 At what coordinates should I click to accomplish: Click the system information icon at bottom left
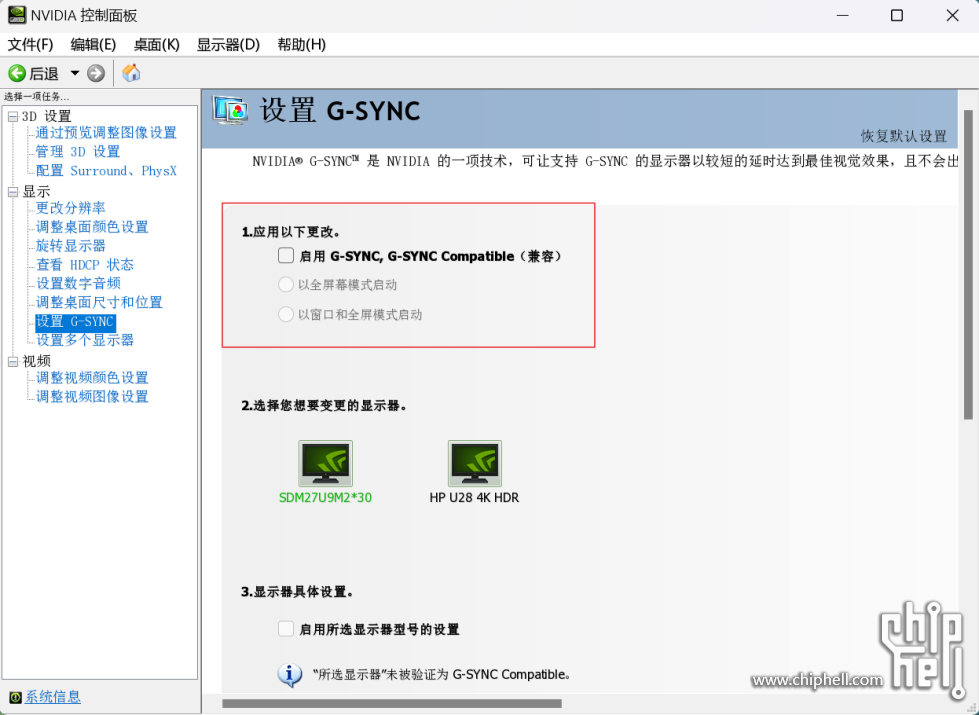(x=15, y=697)
